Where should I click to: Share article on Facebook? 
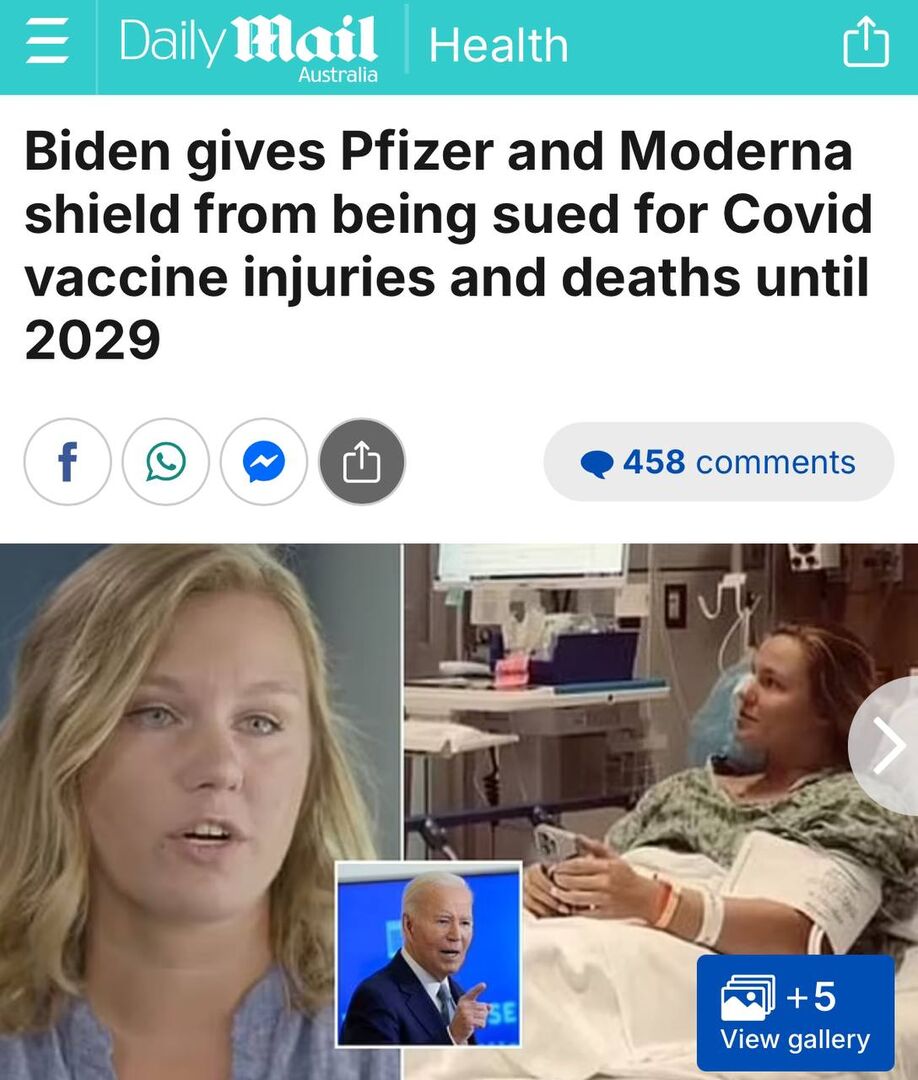click(67, 461)
